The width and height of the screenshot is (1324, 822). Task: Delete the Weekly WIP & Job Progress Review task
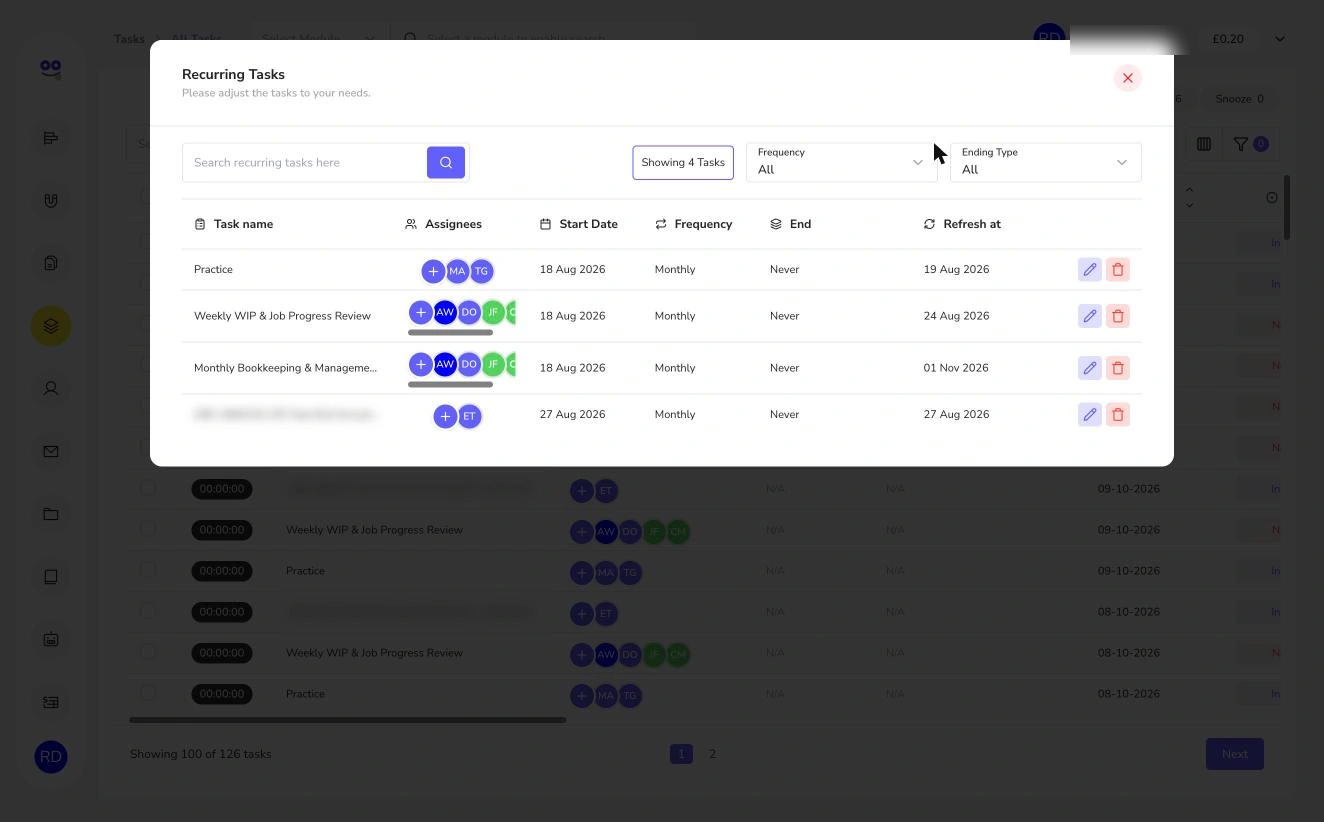[1118, 316]
